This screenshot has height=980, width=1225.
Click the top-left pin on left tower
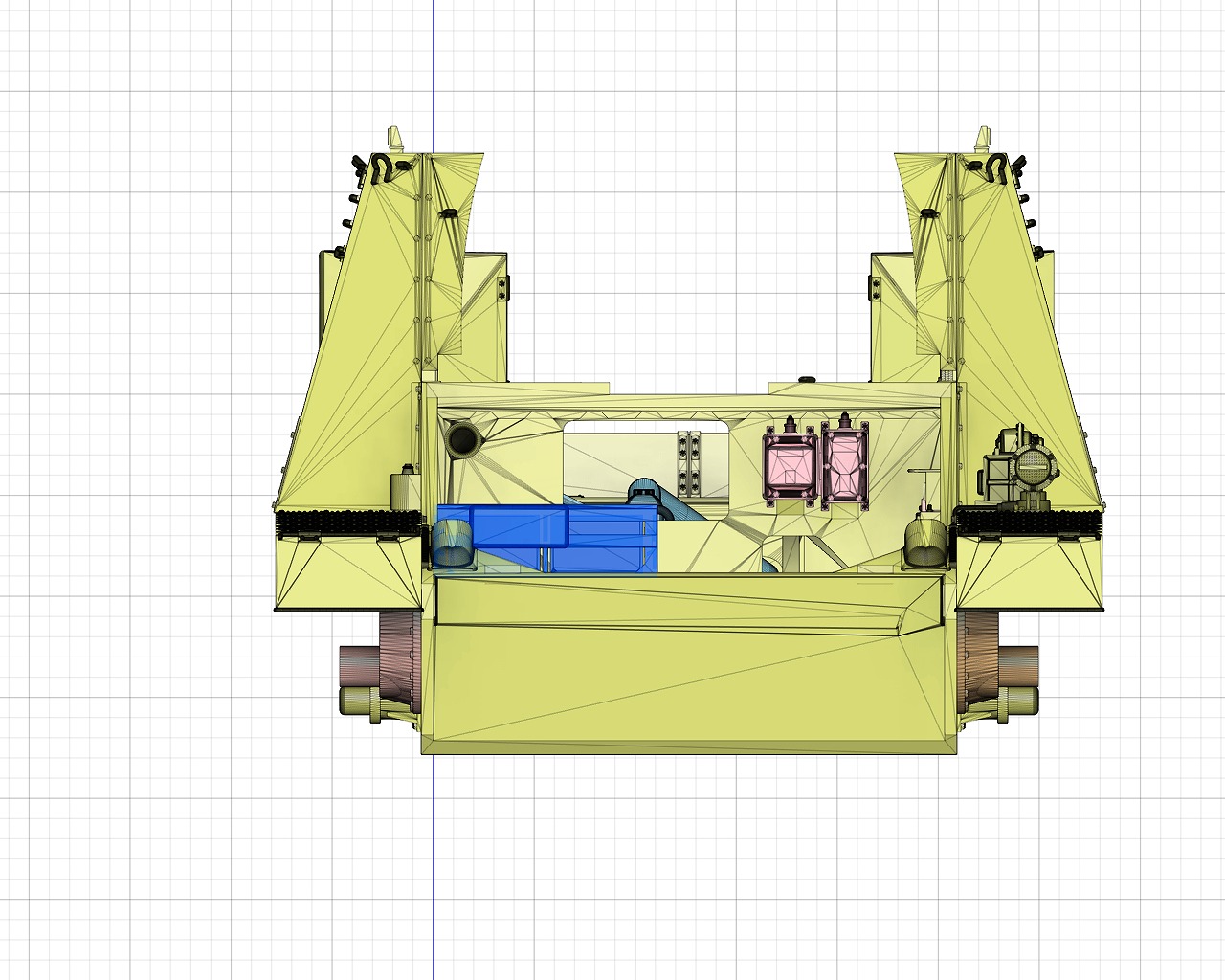393,137
